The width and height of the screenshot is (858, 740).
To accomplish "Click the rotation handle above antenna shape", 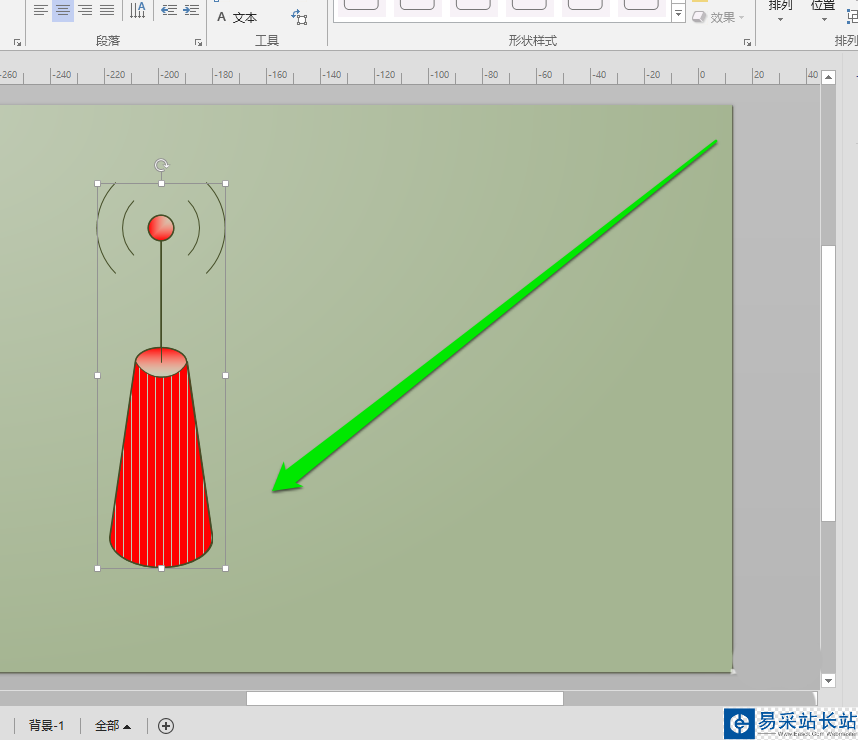I will (x=161, y=165).
